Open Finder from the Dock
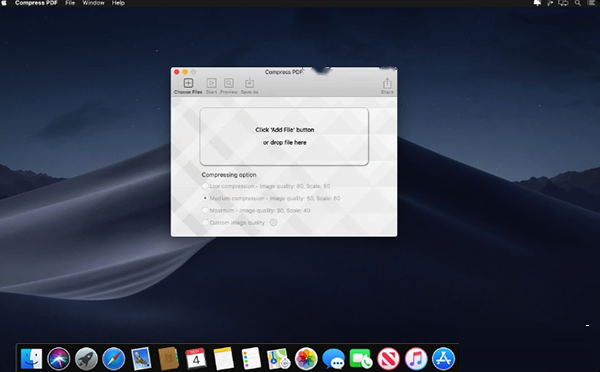The width and height of the screenshot is (600, 372). click(31, 359)
